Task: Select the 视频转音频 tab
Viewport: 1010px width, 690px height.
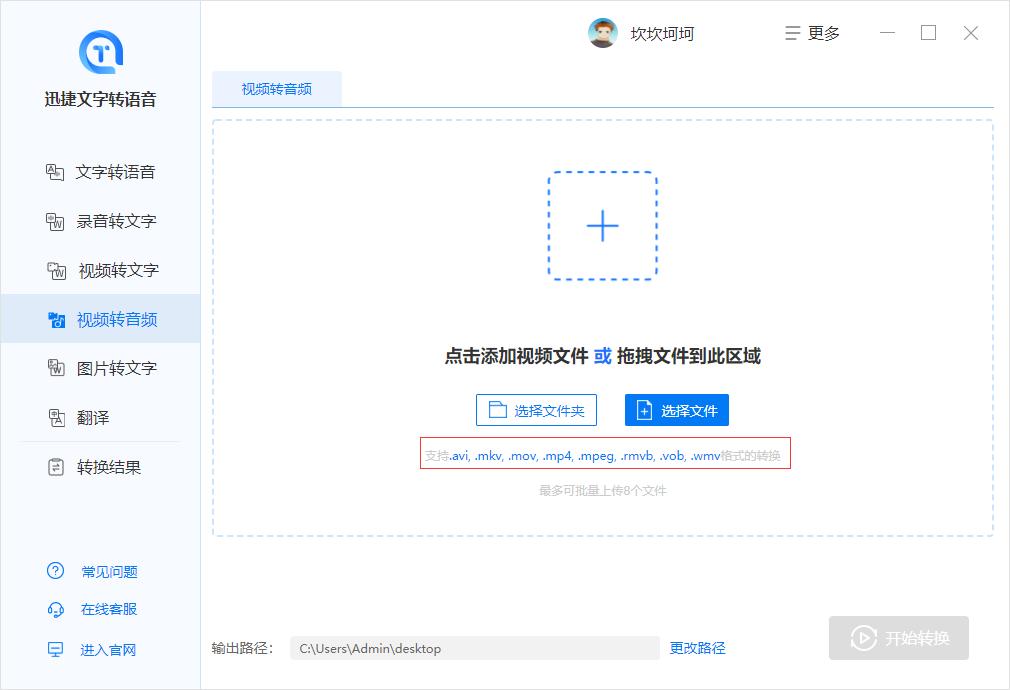Action: 276,88
